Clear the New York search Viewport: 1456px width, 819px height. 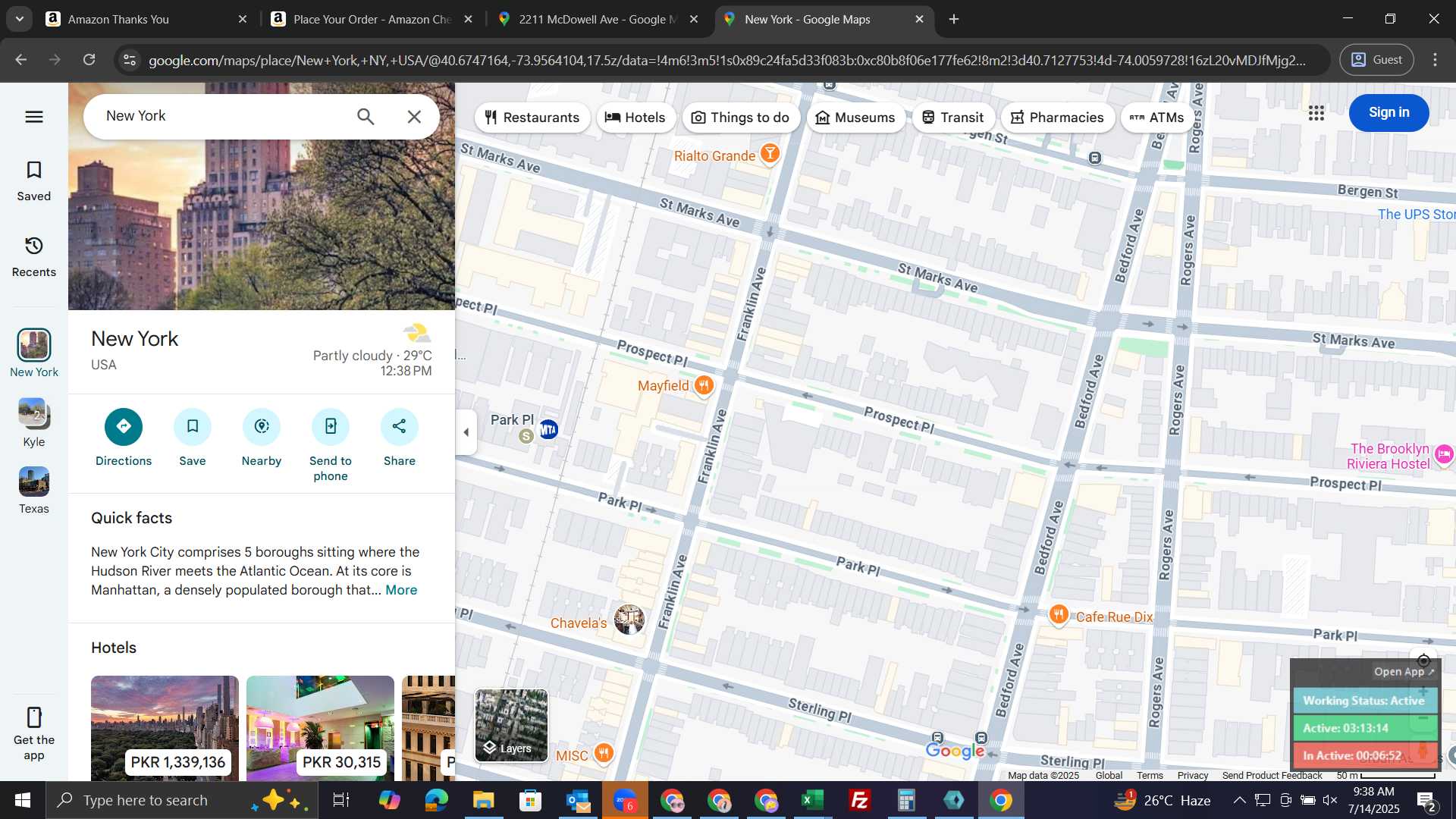click(x=414, y=116)
